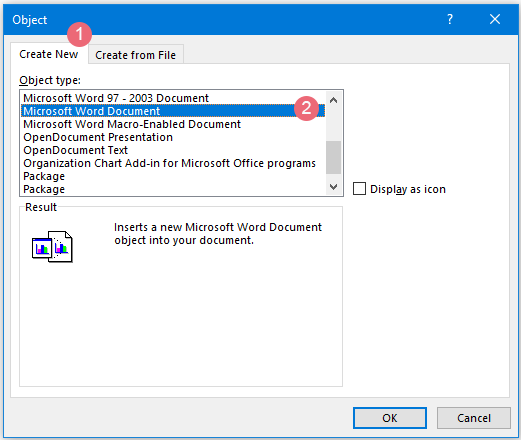The image size is (521, 440).
Task: Click the list scroll up arrow
Action: click(x=333, y=100)
